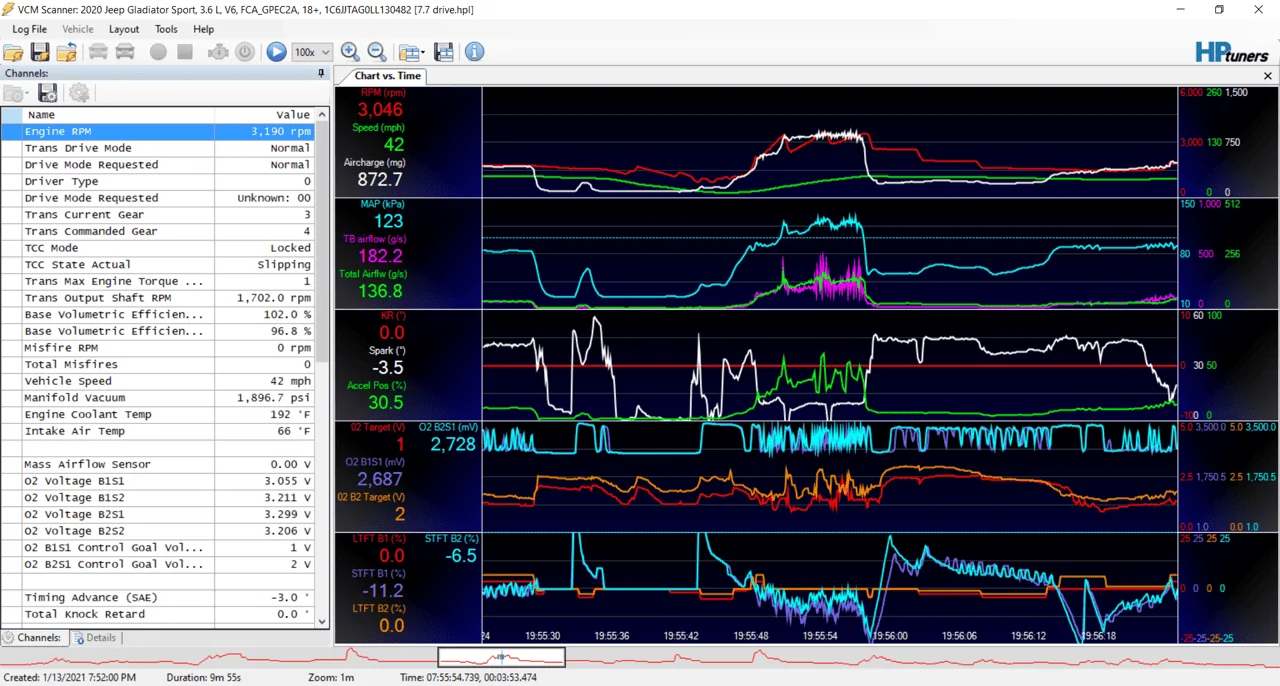The height and width of the screenshot is (686, 1280).
Task: Select the Trans Drive Mode row
Action: coord(158,148)
